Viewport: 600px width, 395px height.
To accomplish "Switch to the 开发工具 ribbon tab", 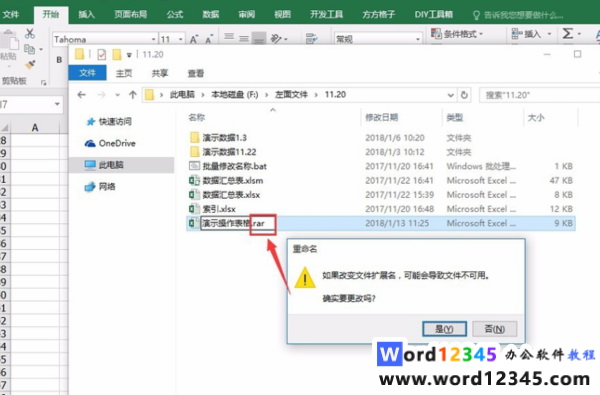I will tap(326, 15).
